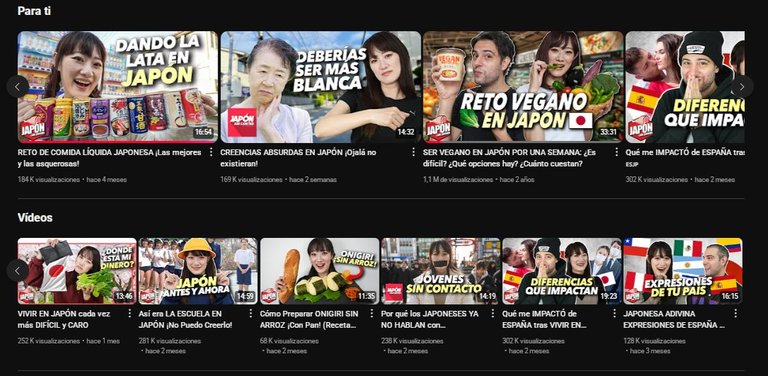Click the 1,1 M de visualizaciones text
The height and width of the screenshot is (376, 768).
coord(458,180)
